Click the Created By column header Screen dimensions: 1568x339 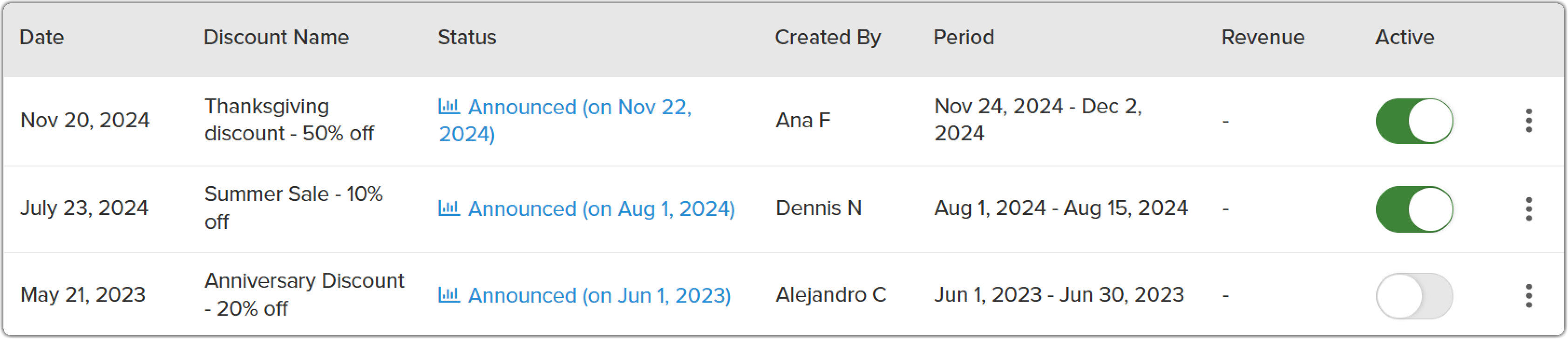(x=827, y=37)
